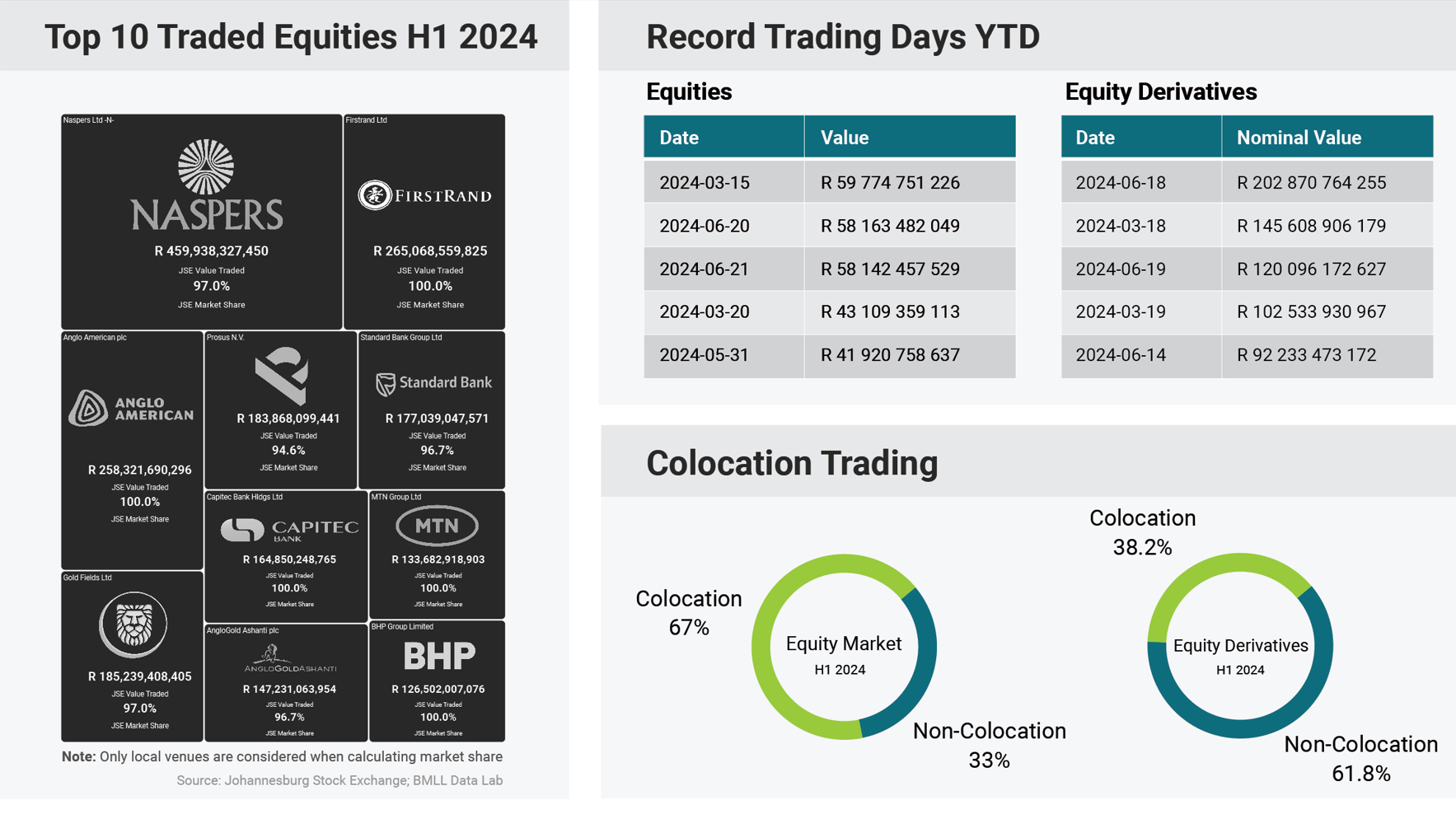The width and height of the screenshot is (1456, 814).
Task: Select the 2024-03-20 date cell
Action: (x=723, y=311)
